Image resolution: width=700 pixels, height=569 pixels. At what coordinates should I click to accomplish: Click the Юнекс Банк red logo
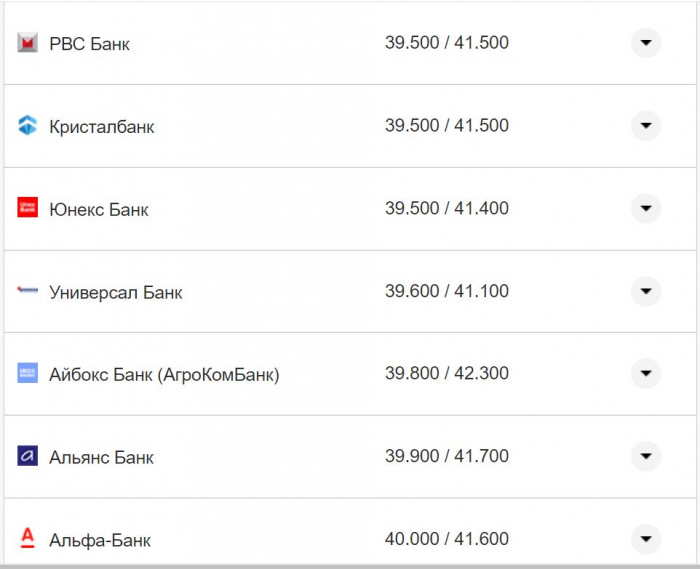tap(28, 208)
